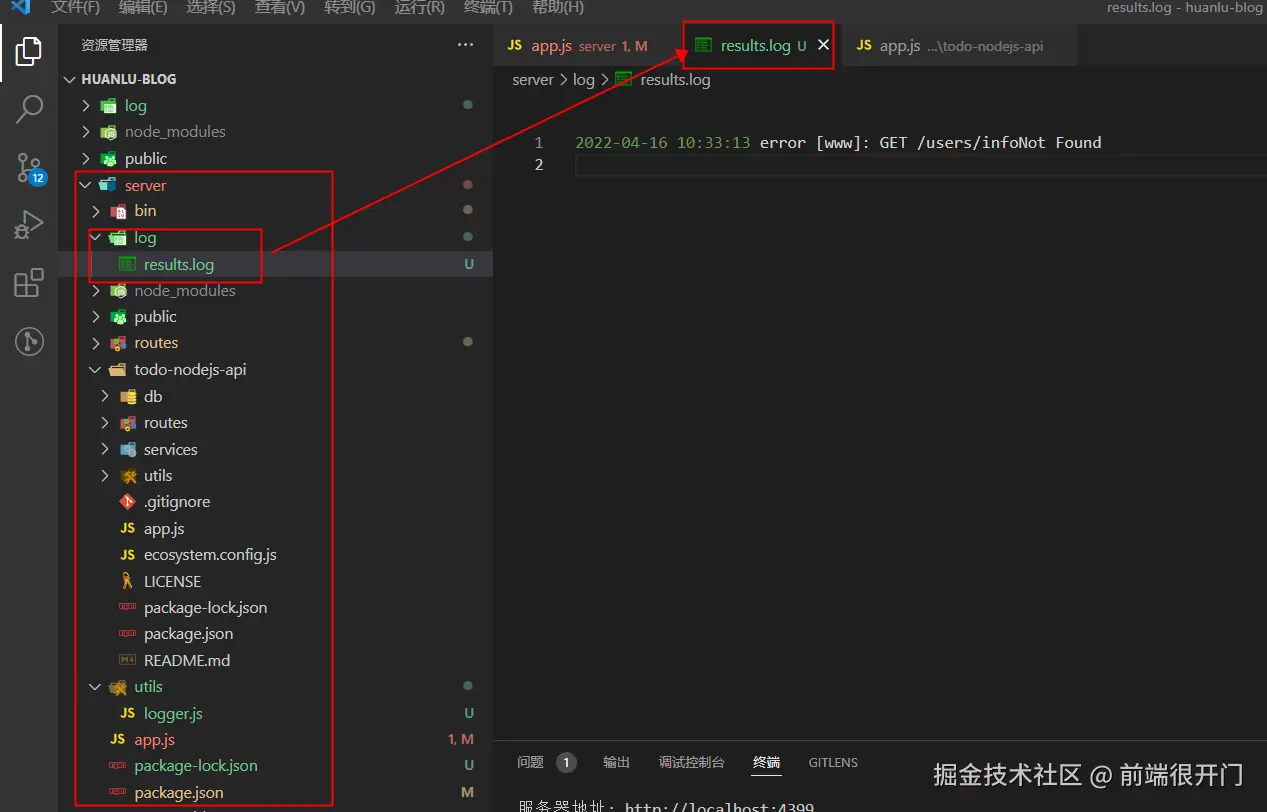1267x812 pixels.
Task: Collapse the server folder
Action: click(x=86, y=185)
